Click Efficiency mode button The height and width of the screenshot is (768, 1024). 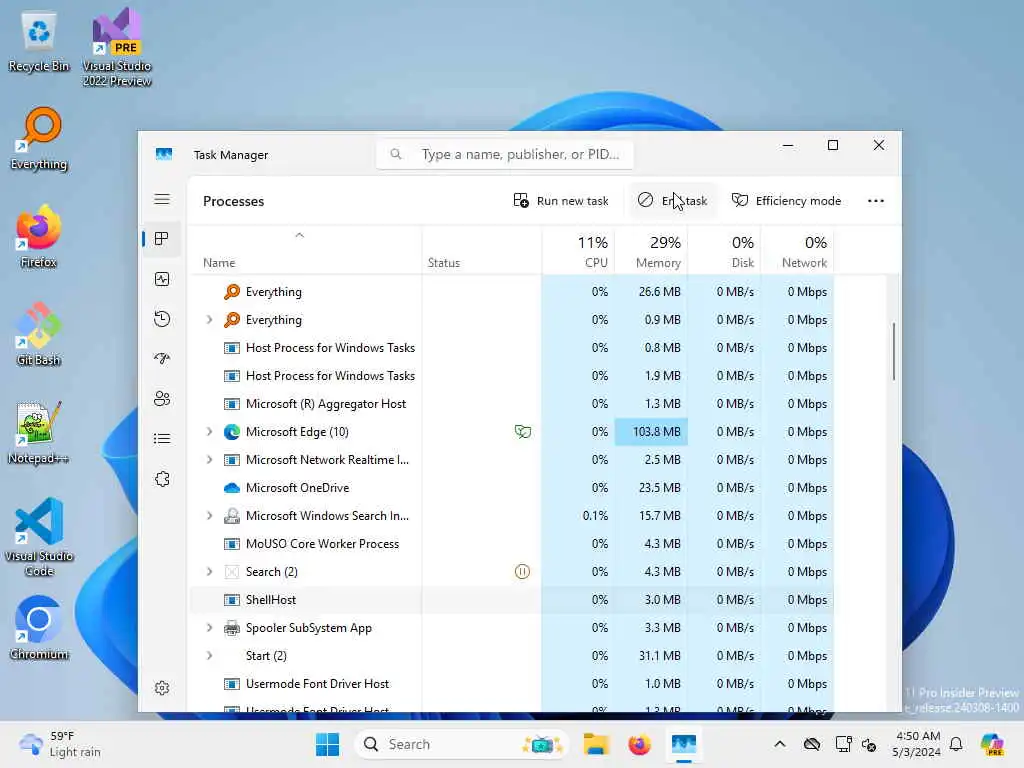tap(786, 201)
